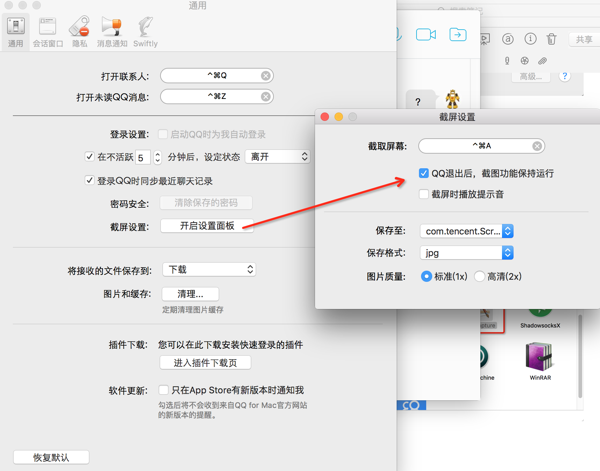Screen dimensions: 600x471
Task: Click the yellow robot avatar
Action: point(452,99)
